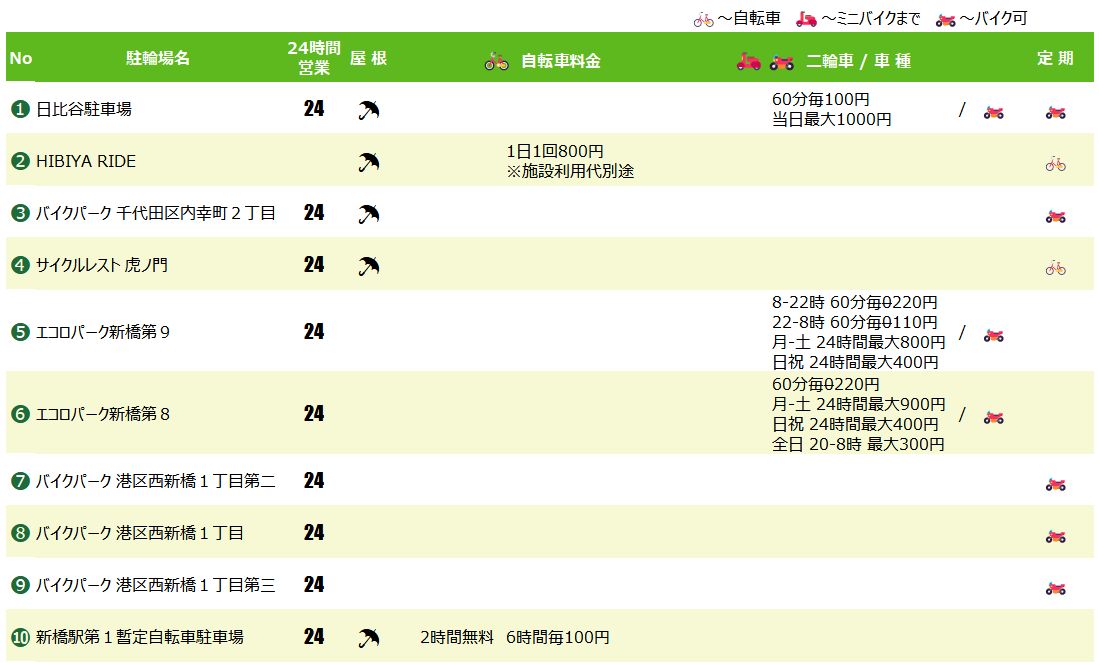Click the 定期 column header
Screen dimensions: 1099x663
click(x=1055, y=58)
